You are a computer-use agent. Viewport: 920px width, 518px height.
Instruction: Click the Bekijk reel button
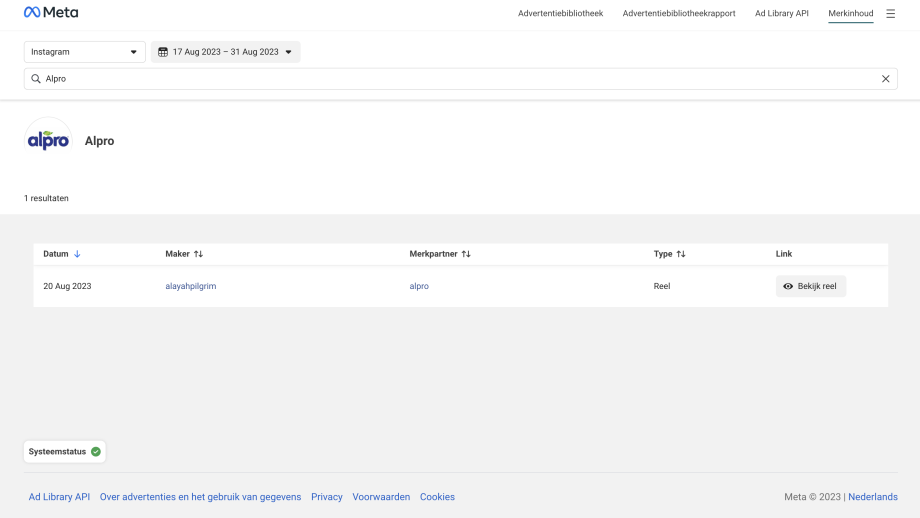(811, 286)
